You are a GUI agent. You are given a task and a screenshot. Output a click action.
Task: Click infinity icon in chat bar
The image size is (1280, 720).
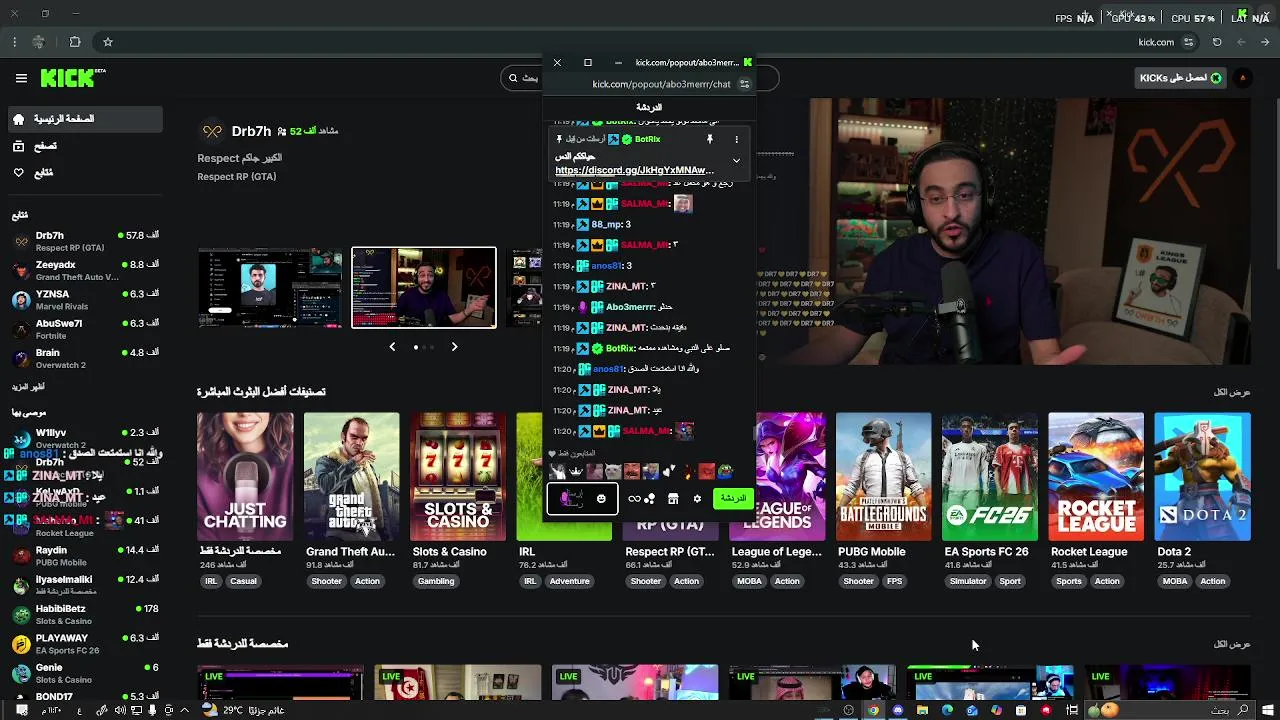point(634,498)
